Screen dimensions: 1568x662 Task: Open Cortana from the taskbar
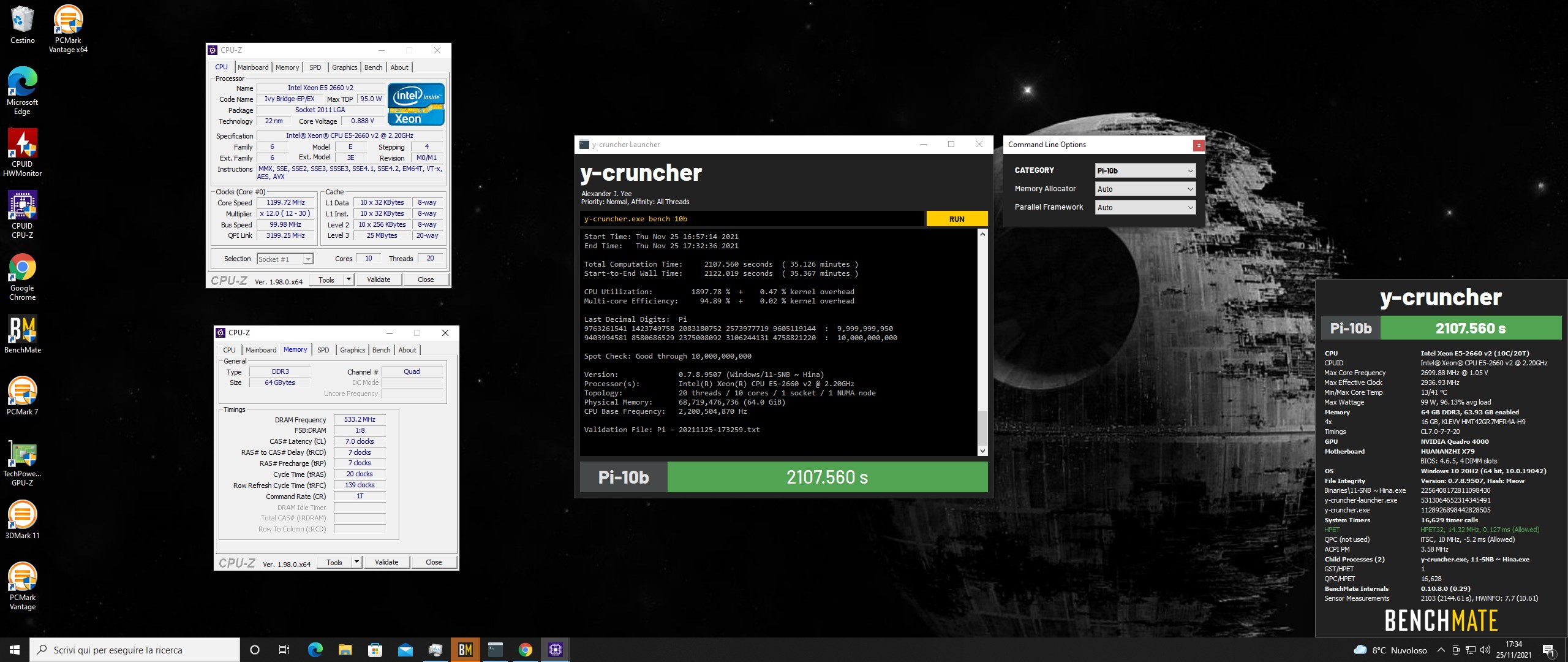click(x=255, y=650)
